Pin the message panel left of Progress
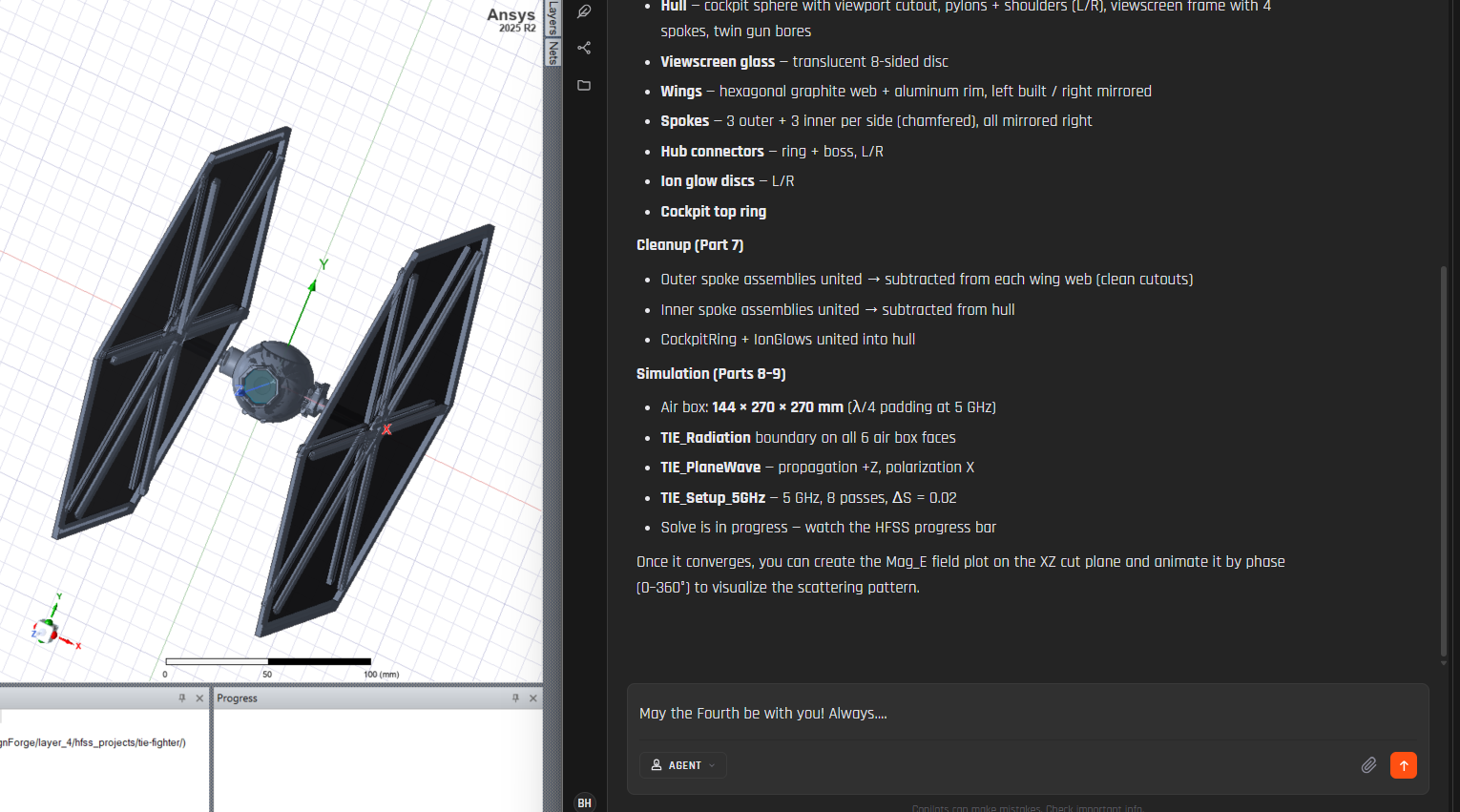 182,698
